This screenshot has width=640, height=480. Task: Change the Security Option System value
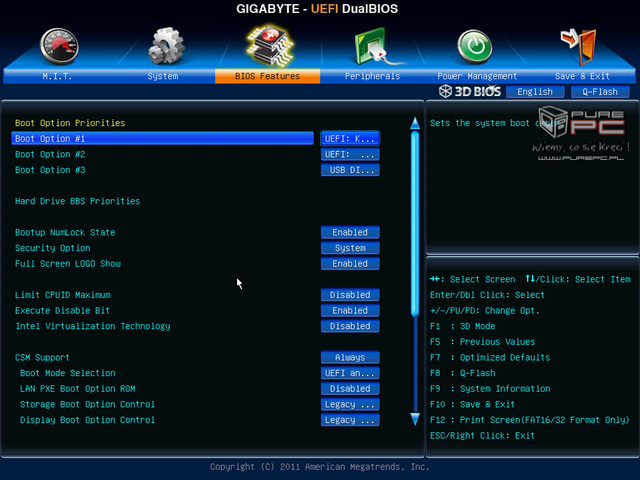(350, 248)
